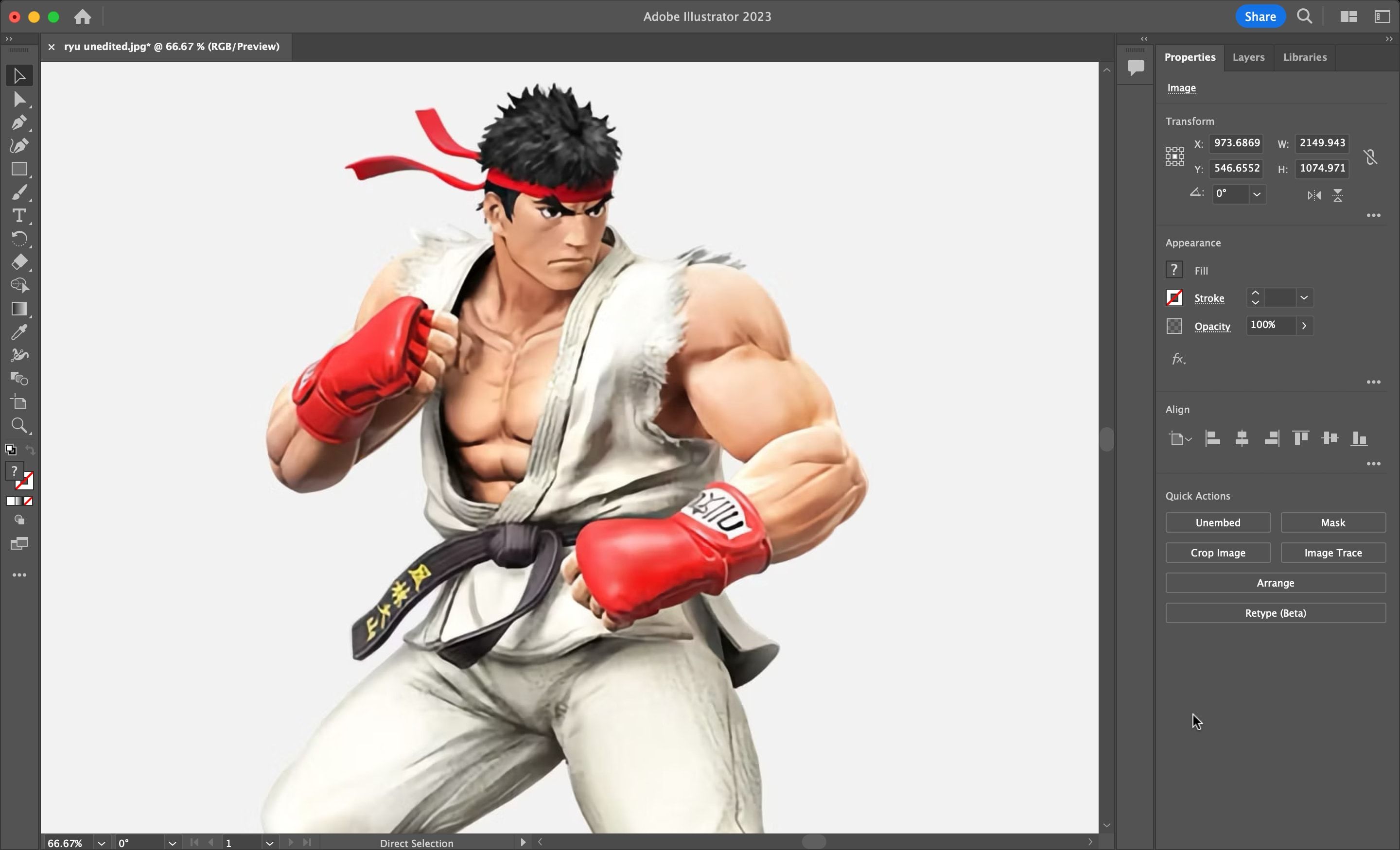Click the Crop Image button

(x=1217, y=552)
